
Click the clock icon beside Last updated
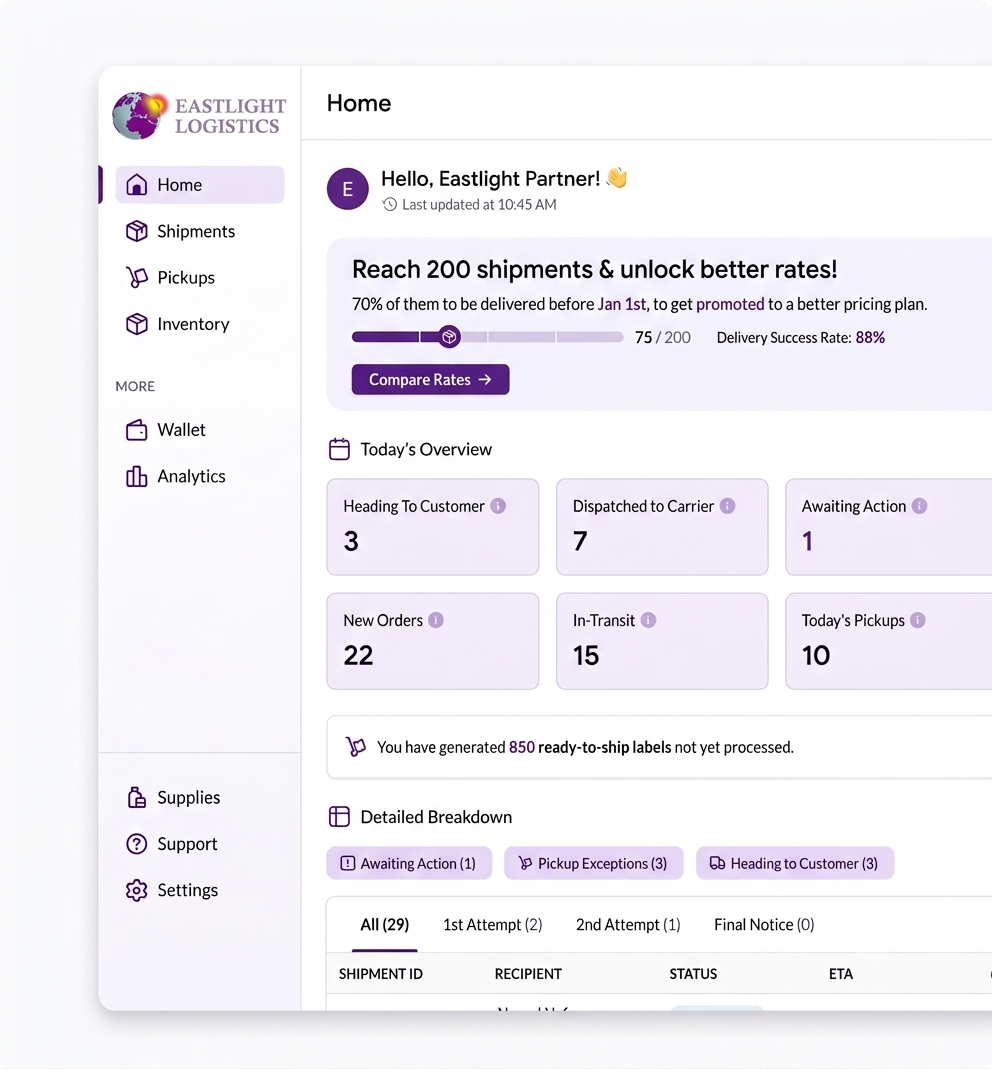tap(389, 205)
